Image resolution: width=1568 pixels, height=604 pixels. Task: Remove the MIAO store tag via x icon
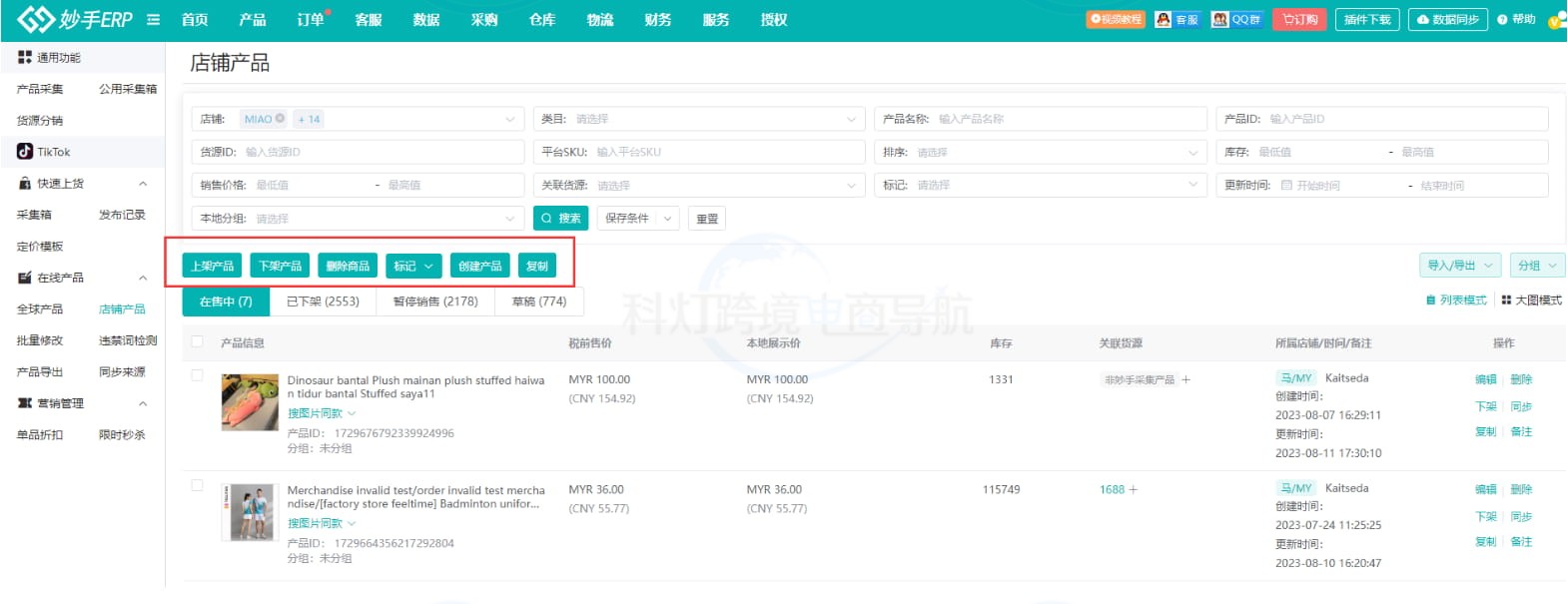(281, 119)
